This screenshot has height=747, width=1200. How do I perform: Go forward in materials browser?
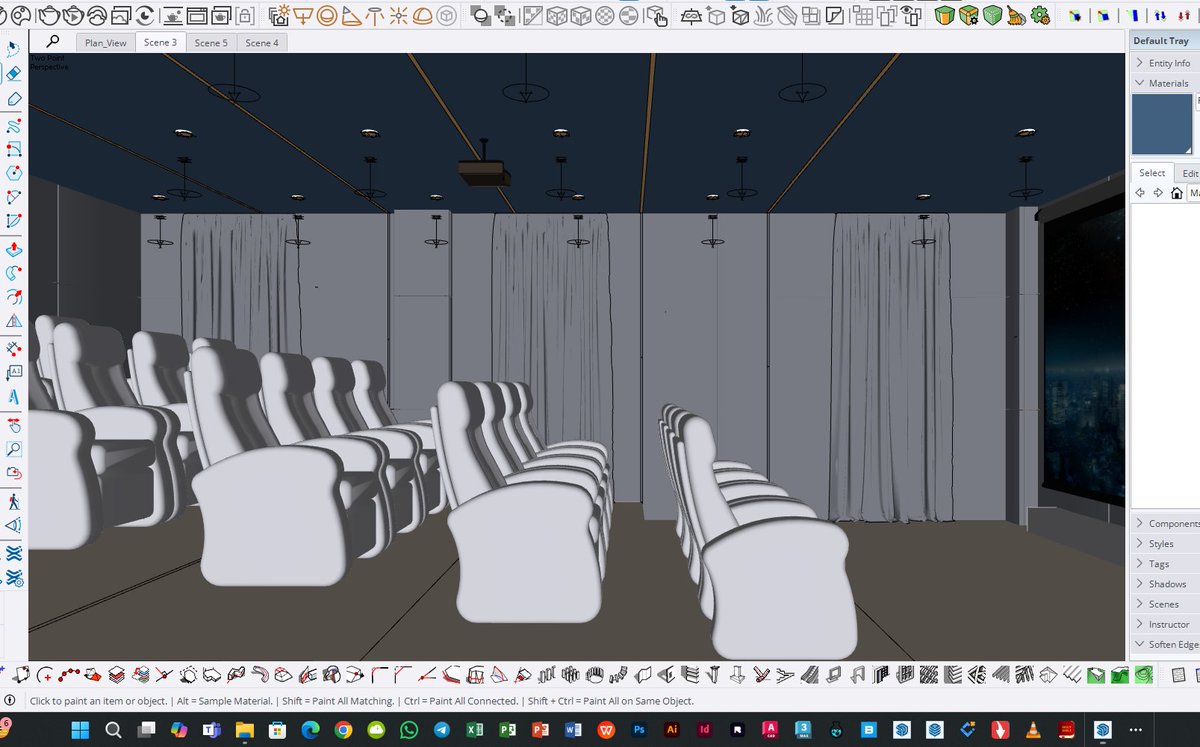(x=1158, y=193)
